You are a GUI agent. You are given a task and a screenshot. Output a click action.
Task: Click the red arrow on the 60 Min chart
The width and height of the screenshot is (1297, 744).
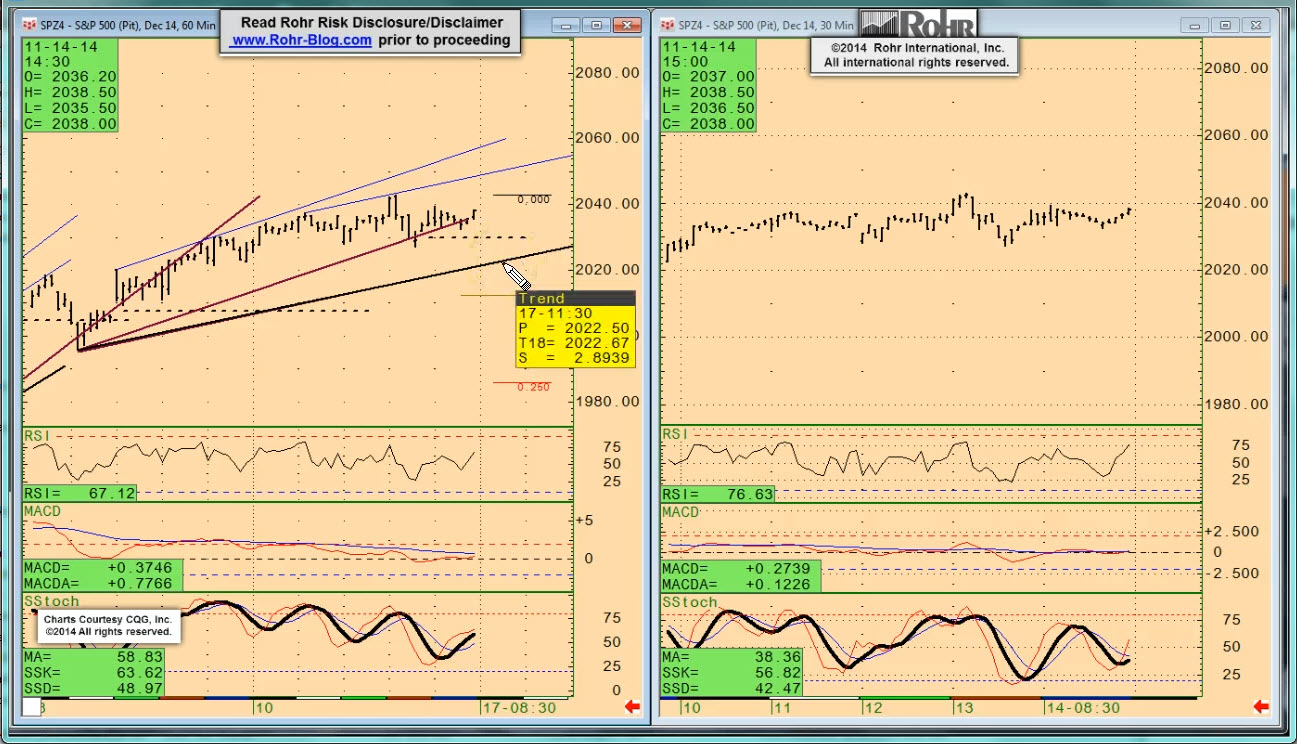[632, 707]
